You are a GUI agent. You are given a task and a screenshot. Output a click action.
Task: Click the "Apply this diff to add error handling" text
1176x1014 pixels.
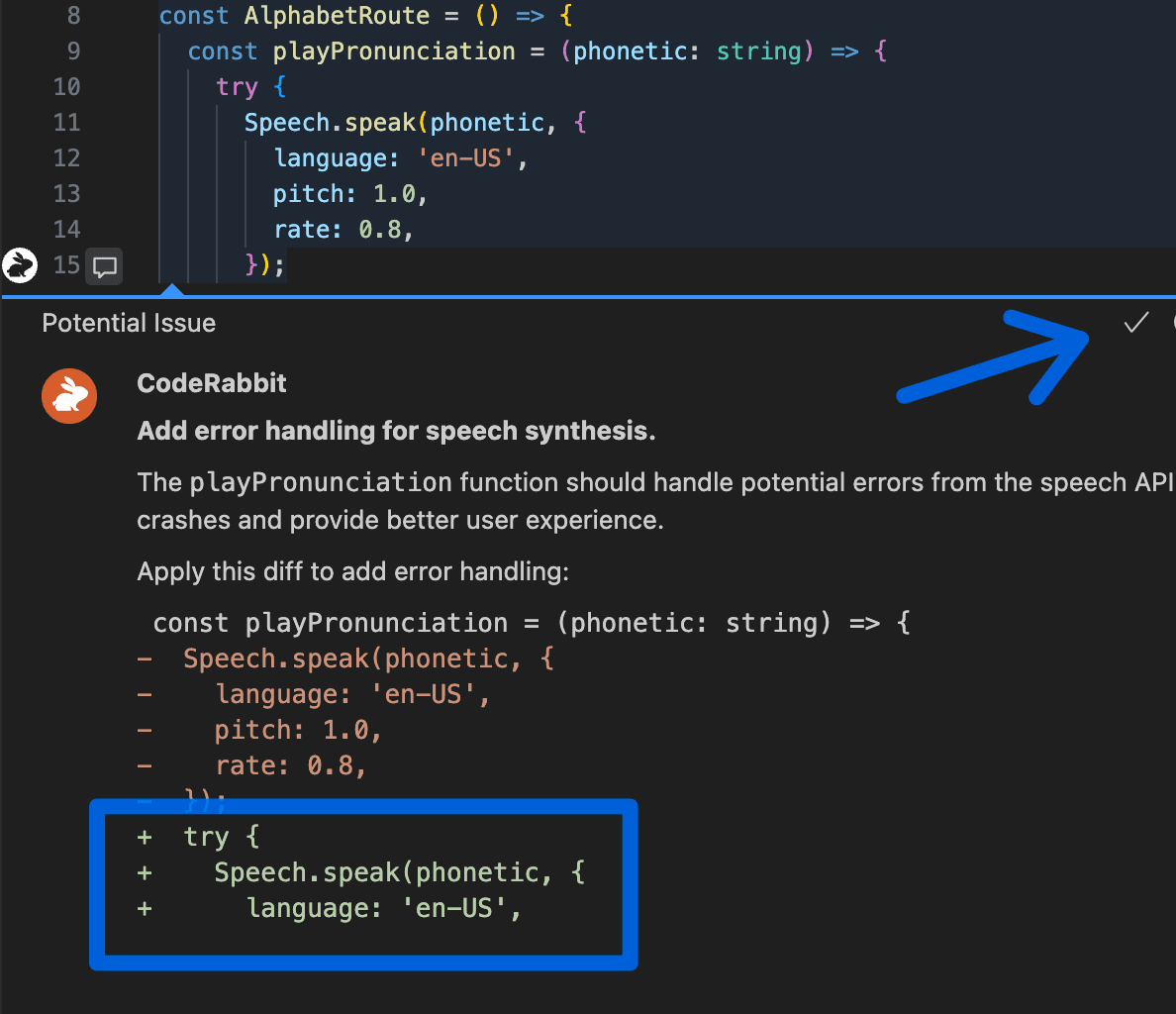tap(352, 572)
